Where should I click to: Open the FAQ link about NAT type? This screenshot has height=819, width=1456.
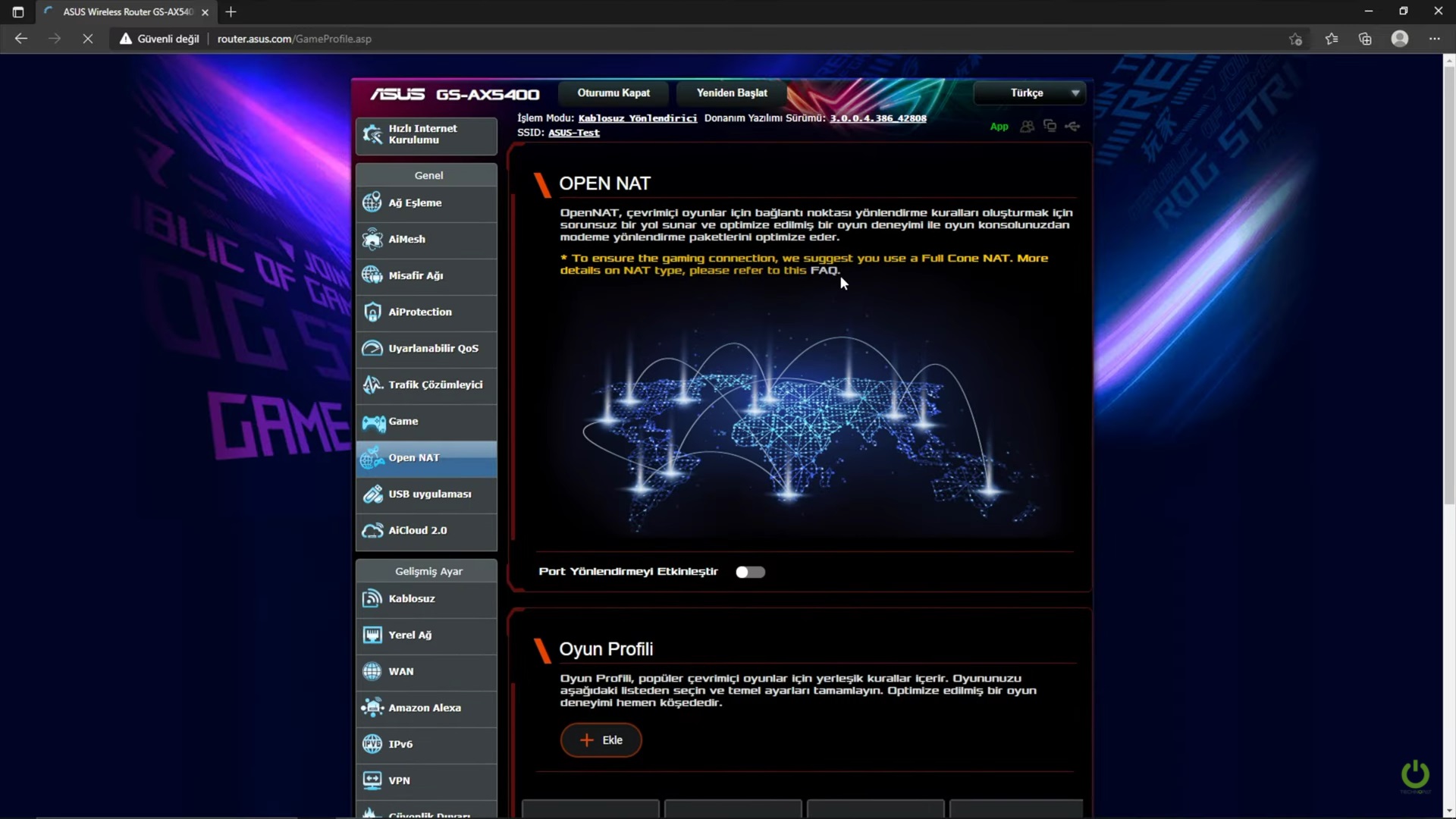tap(824, 271)
